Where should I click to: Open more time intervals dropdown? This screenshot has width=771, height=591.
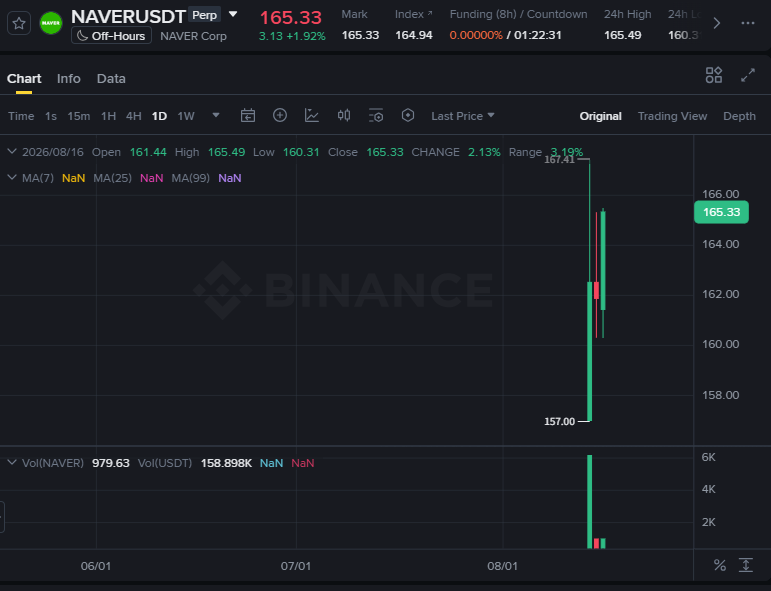tap(216, 116)
